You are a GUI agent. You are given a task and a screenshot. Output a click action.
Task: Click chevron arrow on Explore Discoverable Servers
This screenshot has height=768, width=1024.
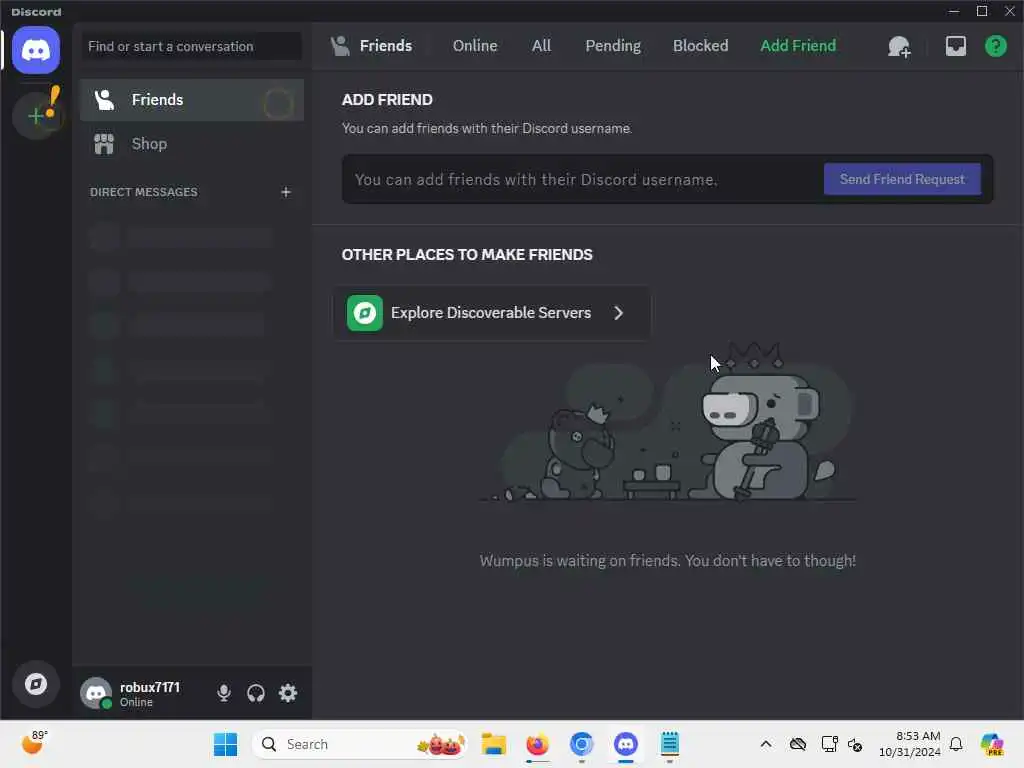[x=618, y=313]
